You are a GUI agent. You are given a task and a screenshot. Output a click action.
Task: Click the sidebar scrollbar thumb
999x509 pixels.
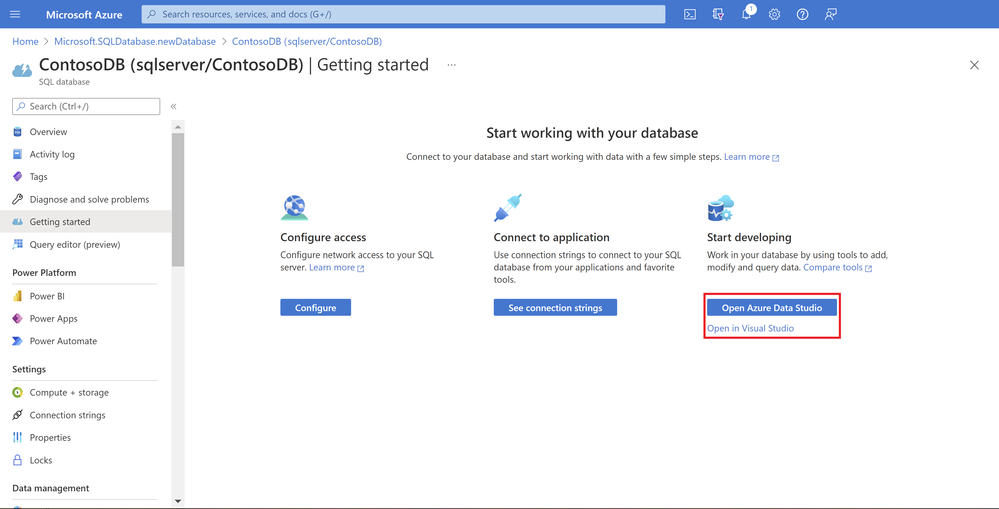178,199
